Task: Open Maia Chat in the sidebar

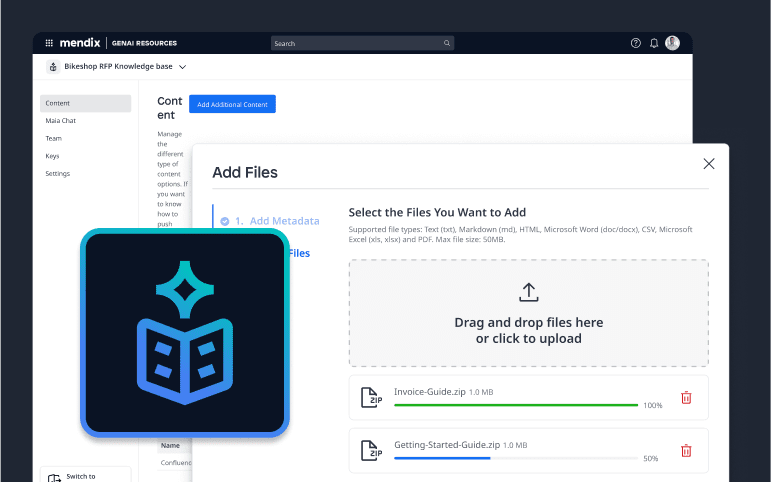Action: 60,120
